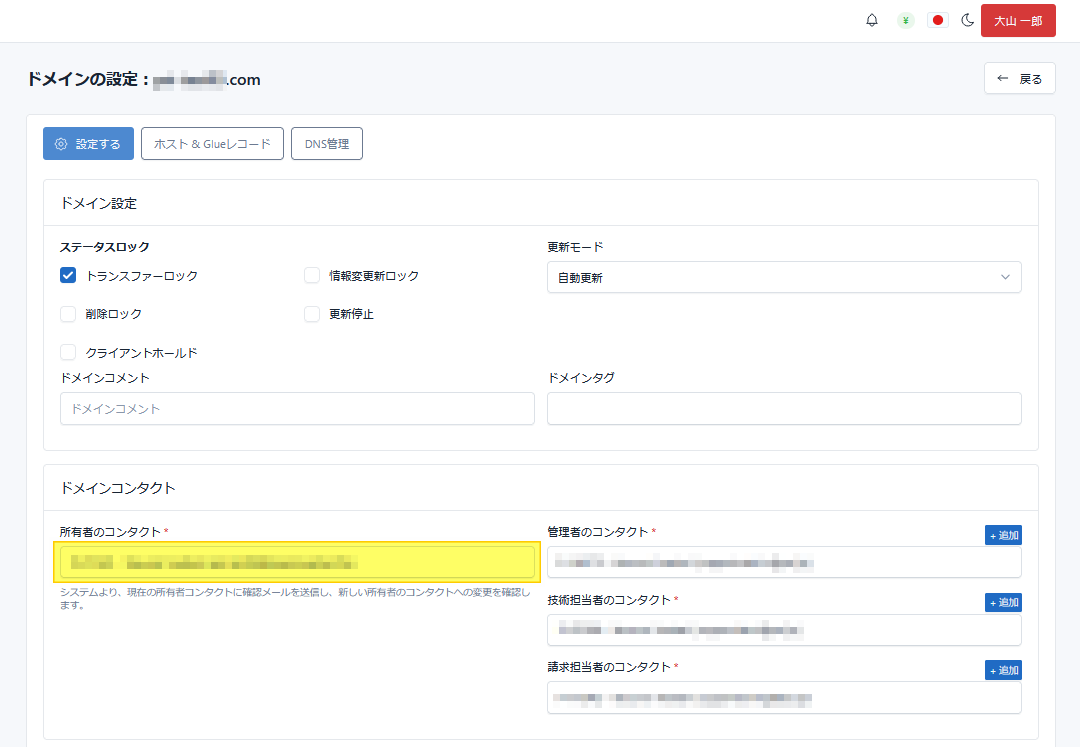This screenshot has width=1080, height=747.
Task: Click the yen currency icon
Action: pos(905,20)
